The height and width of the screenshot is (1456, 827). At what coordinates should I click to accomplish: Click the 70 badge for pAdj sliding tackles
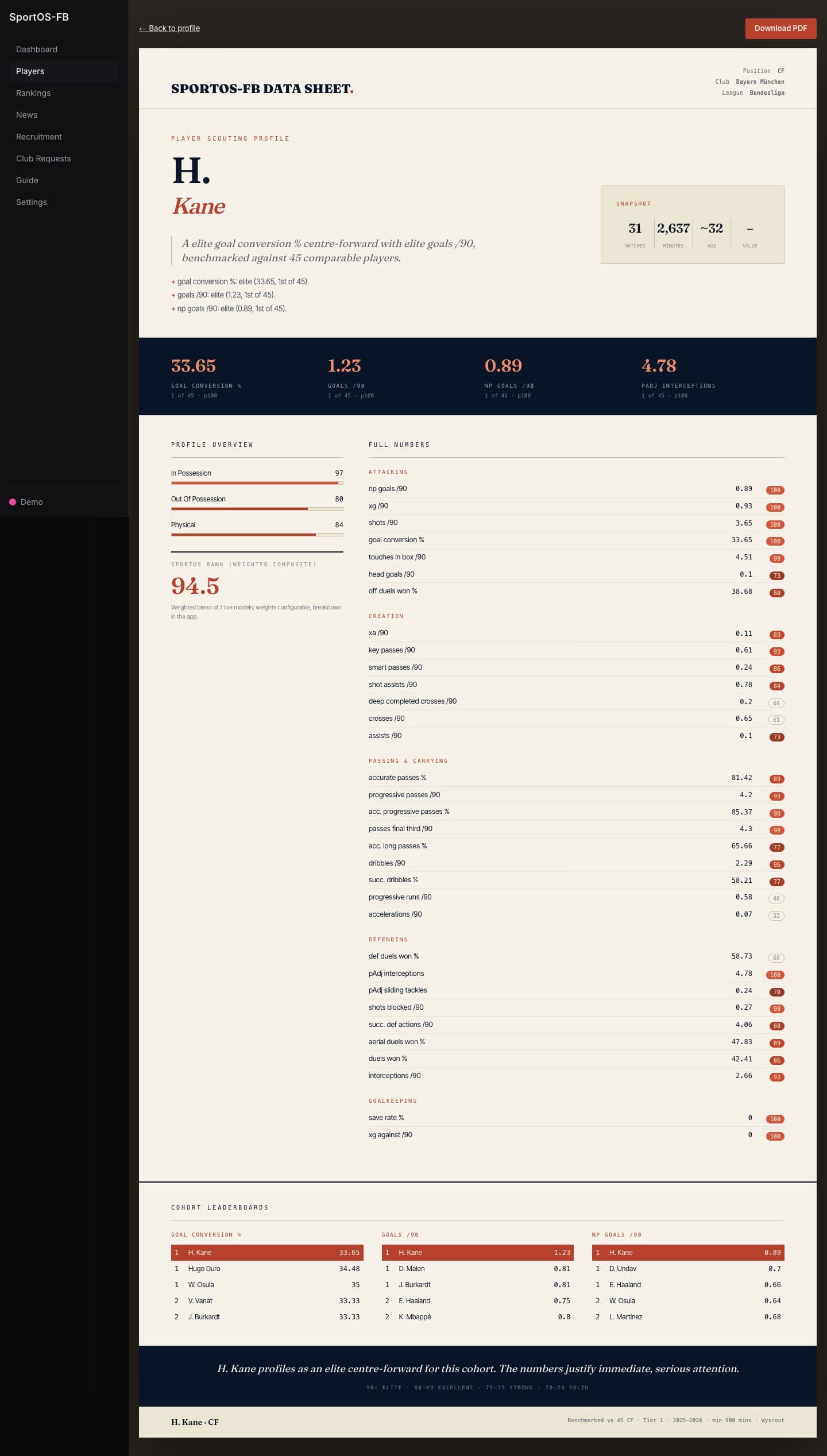pyautogui.click(x=776, y=992)
